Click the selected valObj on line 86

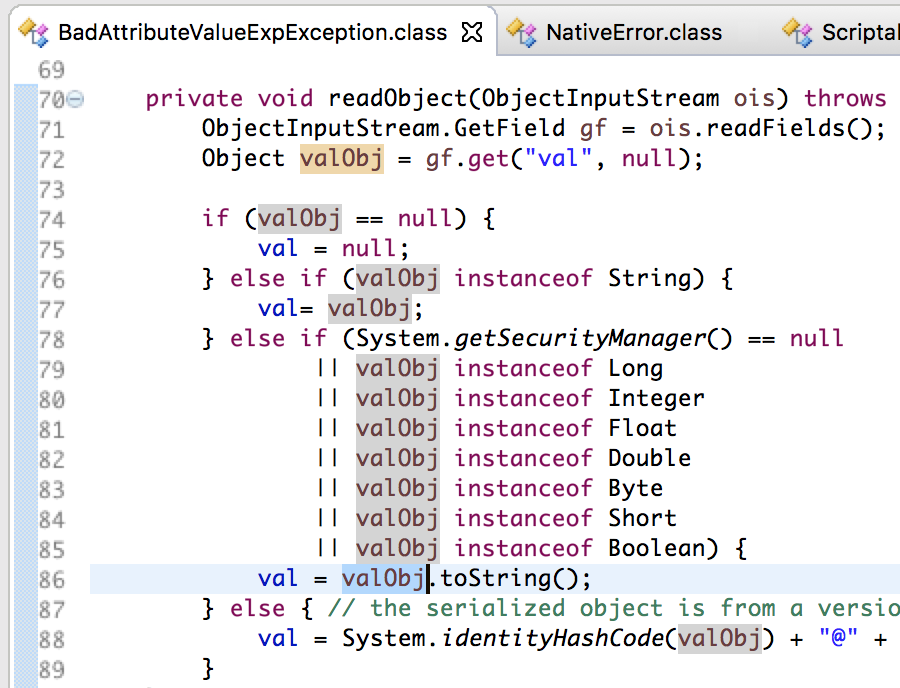tap(383, 578)
